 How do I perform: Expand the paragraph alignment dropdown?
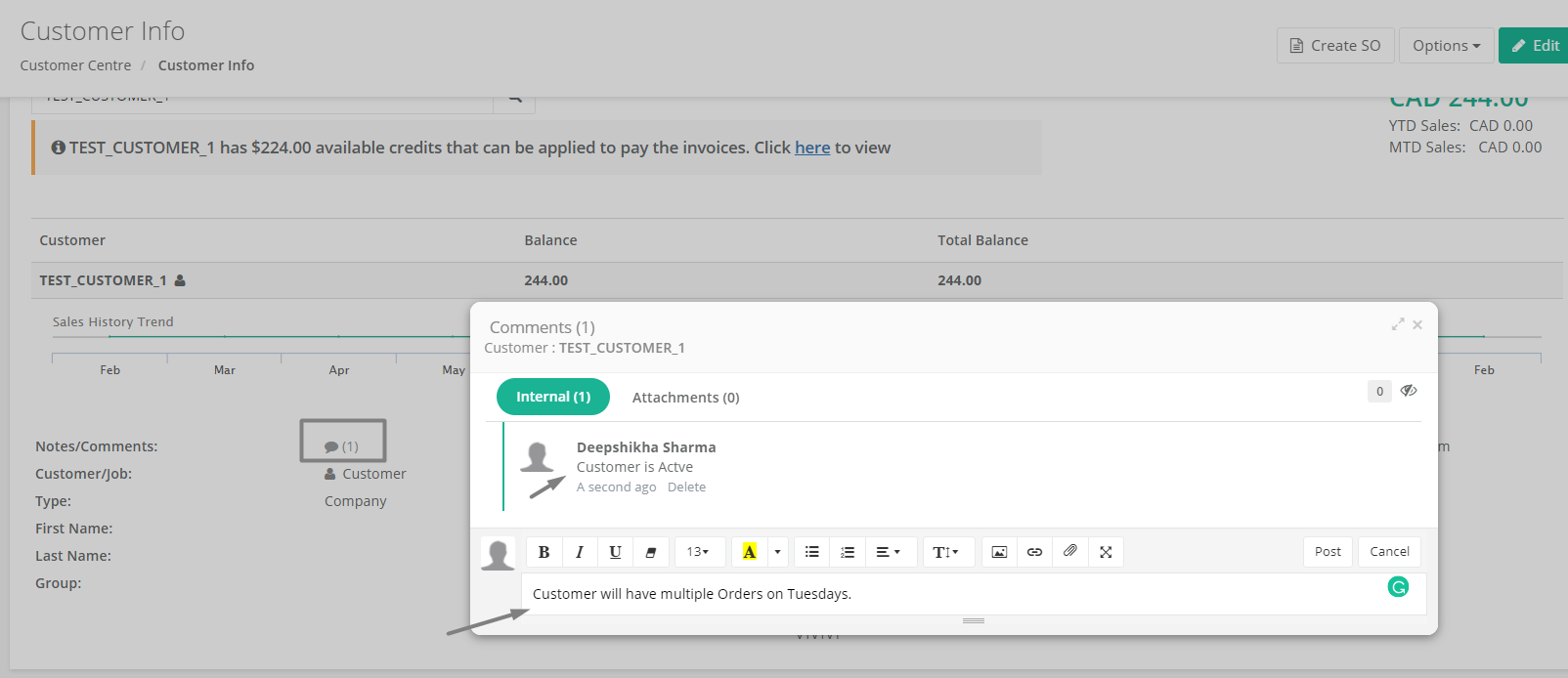click(x=888, y=552)
